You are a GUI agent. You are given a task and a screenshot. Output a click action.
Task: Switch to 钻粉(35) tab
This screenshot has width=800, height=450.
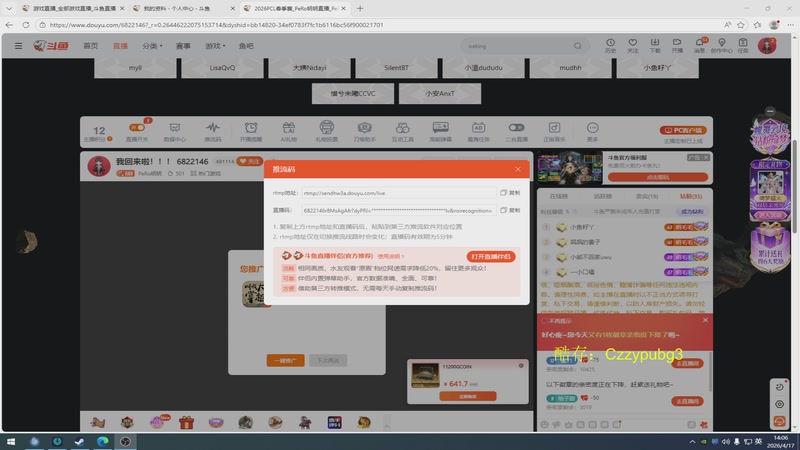click(x=691, y=196)
